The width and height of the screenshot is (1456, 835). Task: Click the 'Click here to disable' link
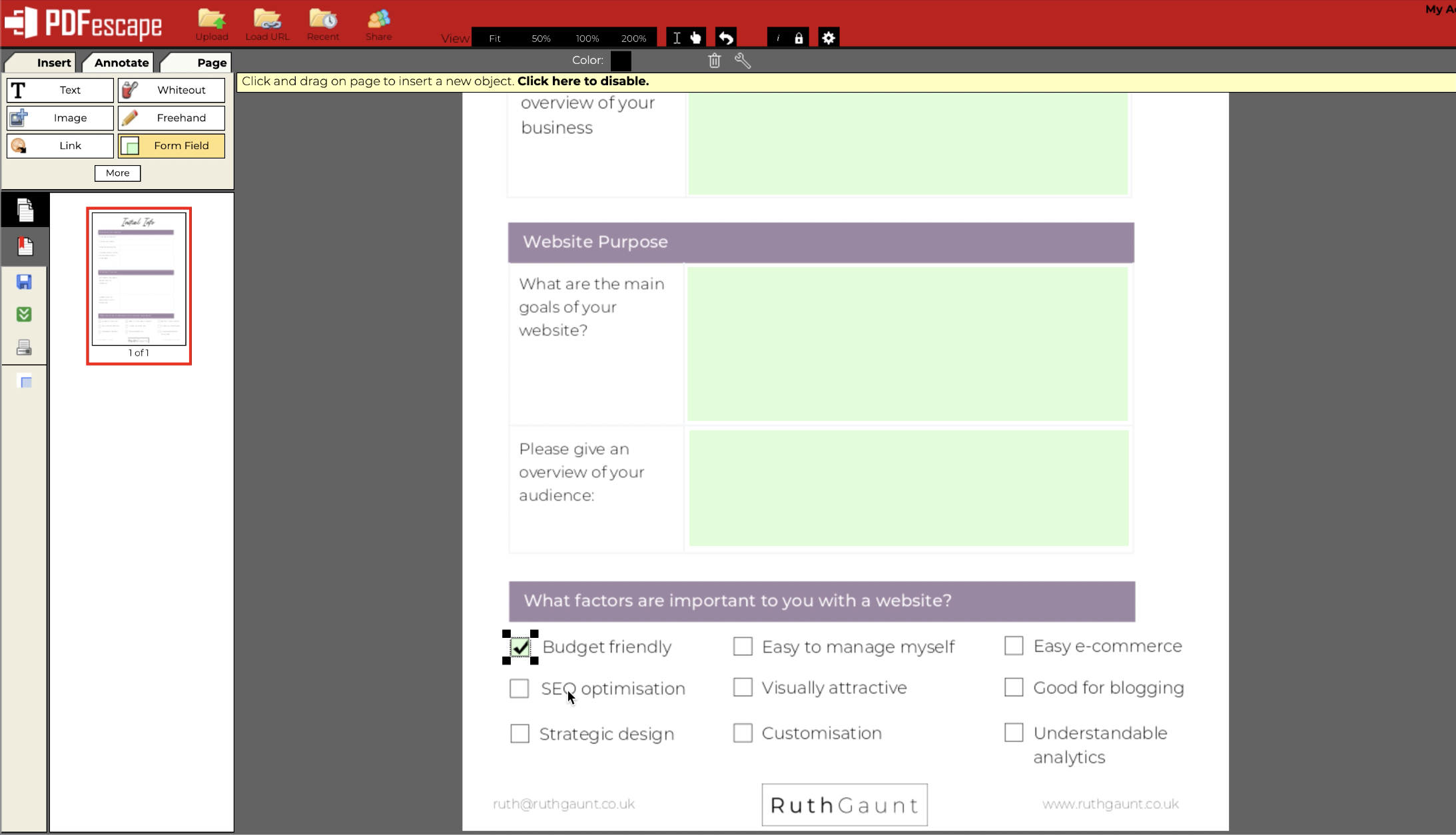point(583,81)
